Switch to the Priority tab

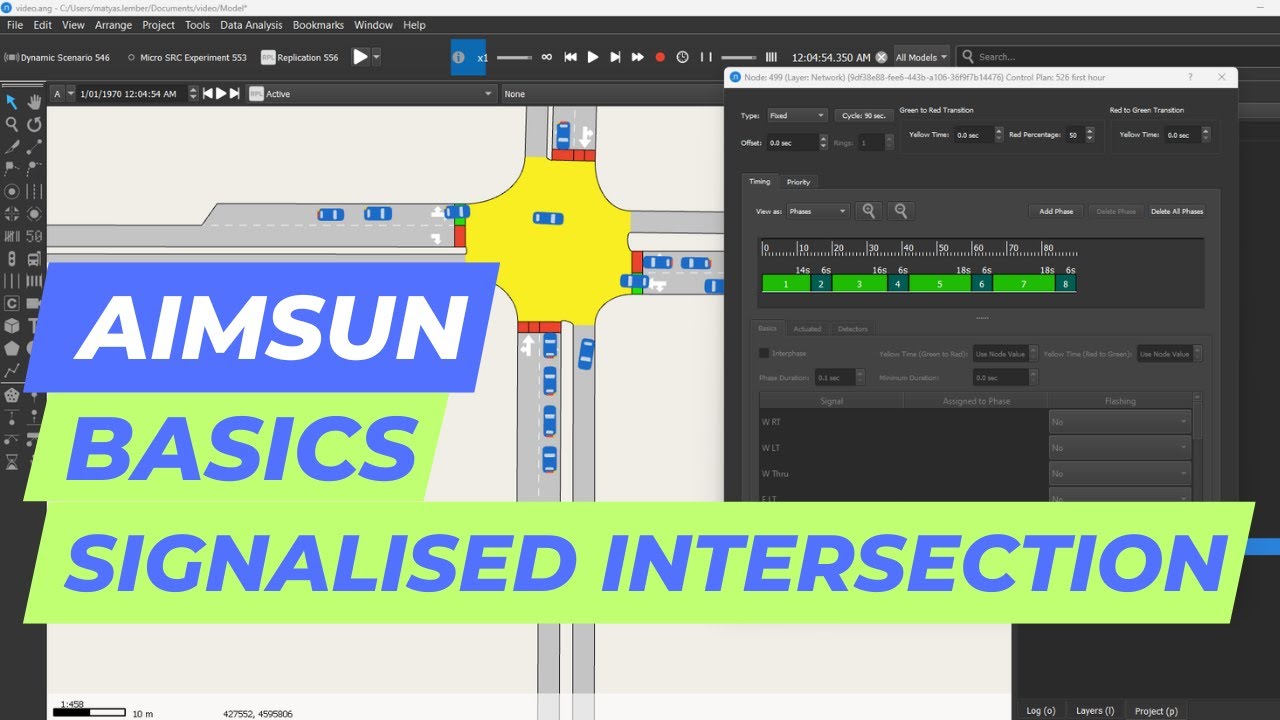798,182
